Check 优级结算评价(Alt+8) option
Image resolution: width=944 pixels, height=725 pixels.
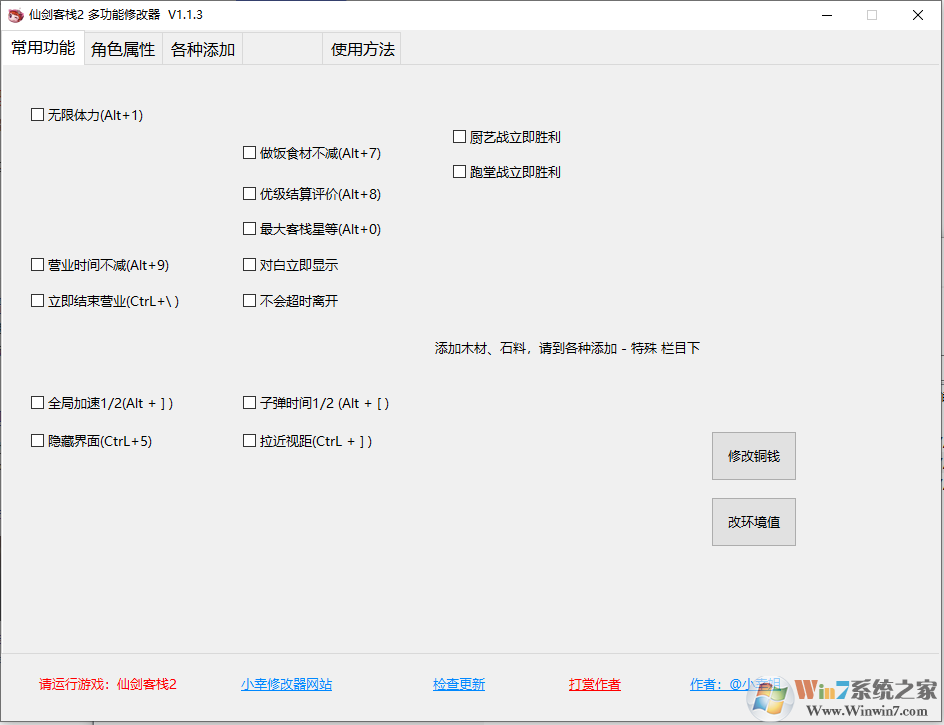249,194
